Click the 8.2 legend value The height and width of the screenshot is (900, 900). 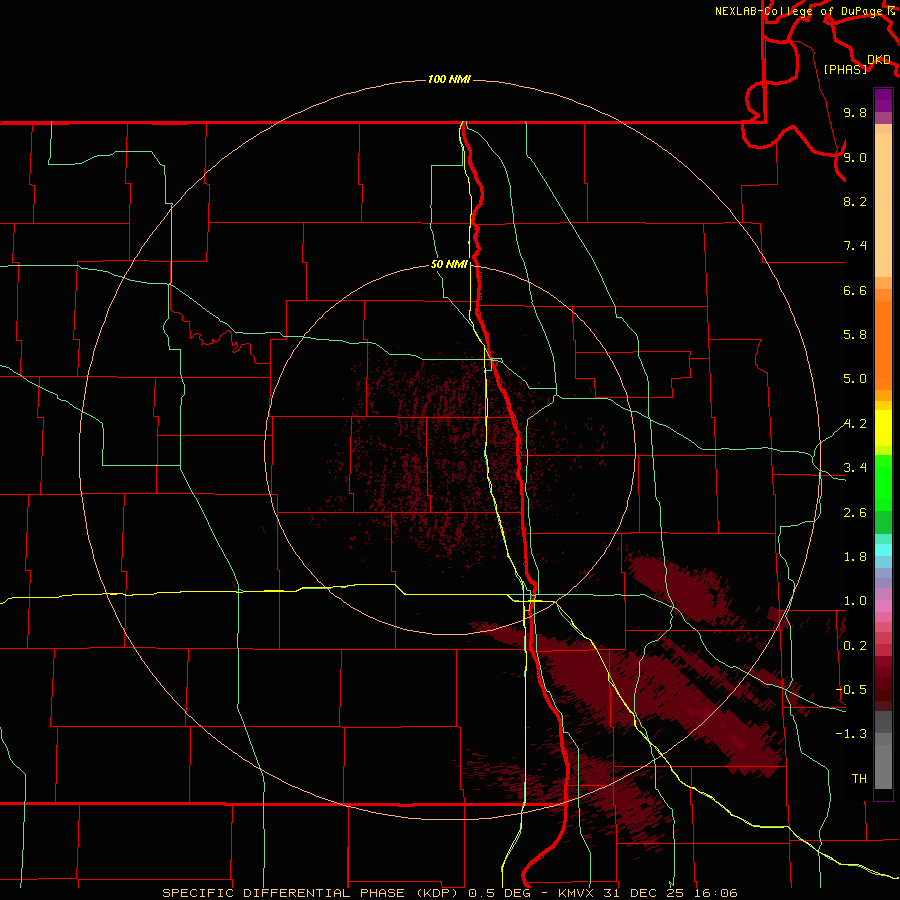[855, 201]
